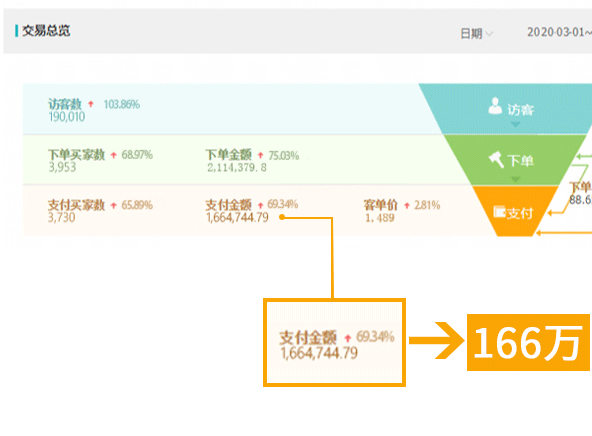Screen dimensions: 592x436
Task: Select the 下单金额 value 2,114,379.8
Action: click(237, 168)
